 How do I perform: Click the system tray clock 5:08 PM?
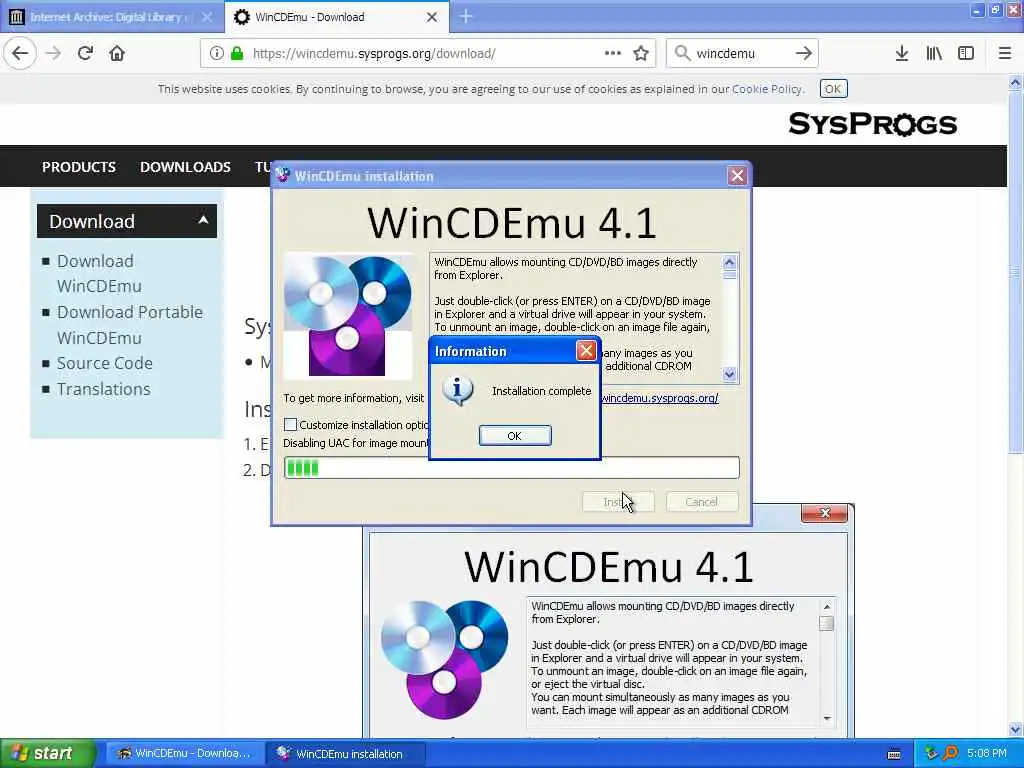click(987, 754)
